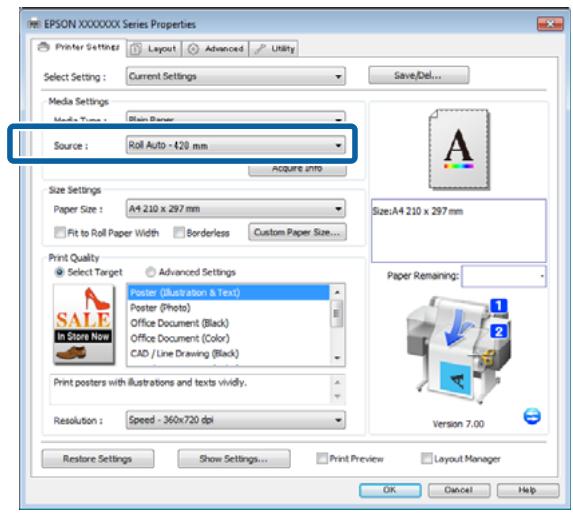Screen dimensions: 573x514
Task: Tick the Print Preview checkbox
Action: pos(322,458)
